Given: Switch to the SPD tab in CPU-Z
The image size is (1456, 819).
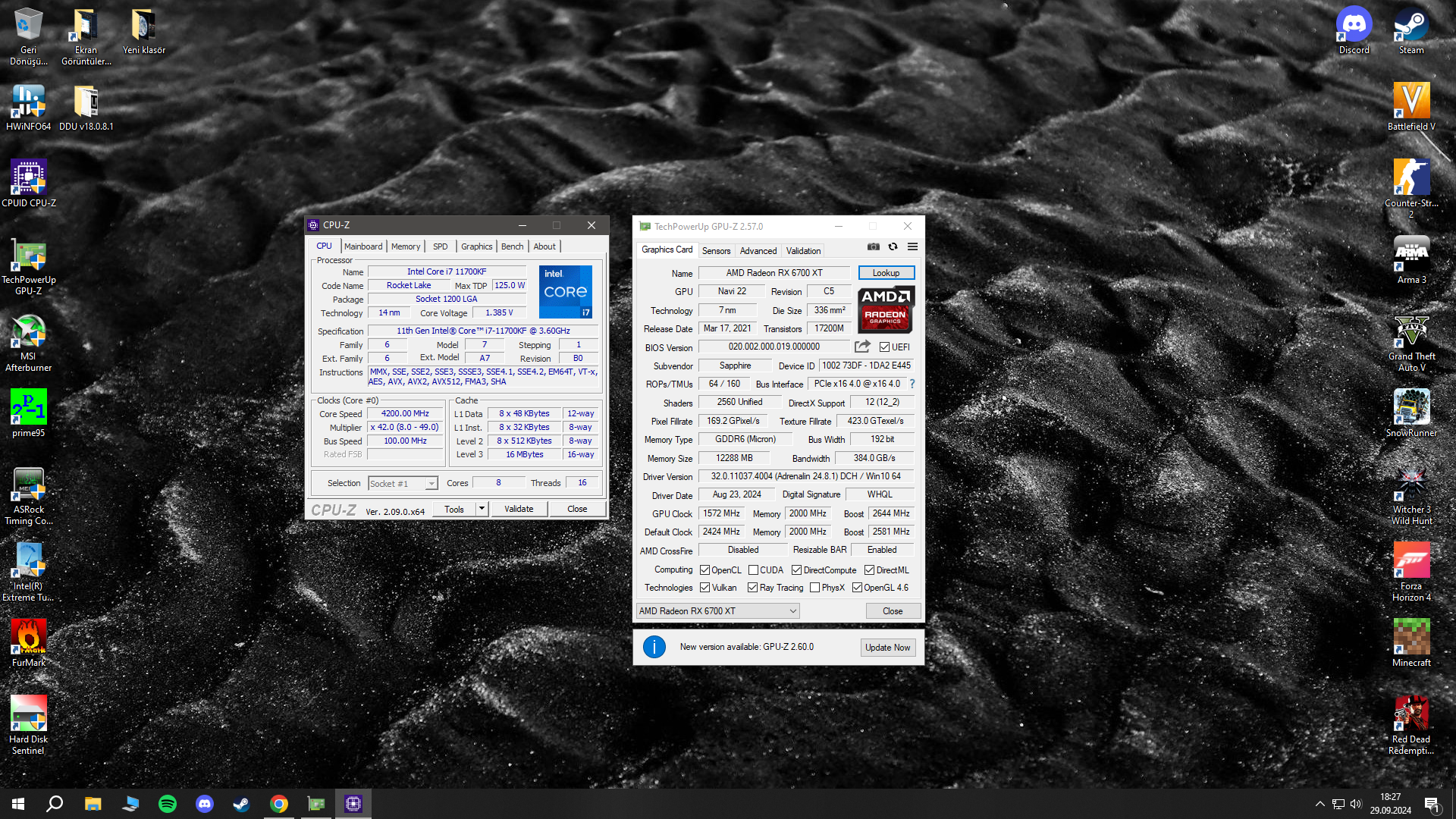Looking at the screenshot, I should pos(441,246).
